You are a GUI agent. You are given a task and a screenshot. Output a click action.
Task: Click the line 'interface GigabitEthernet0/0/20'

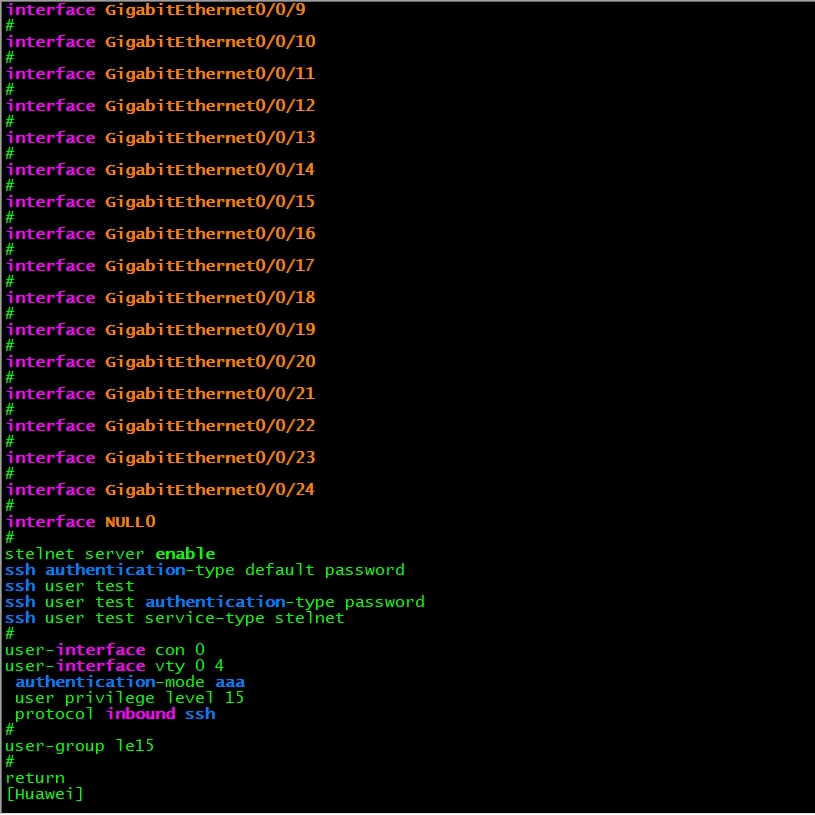point(161,362)
